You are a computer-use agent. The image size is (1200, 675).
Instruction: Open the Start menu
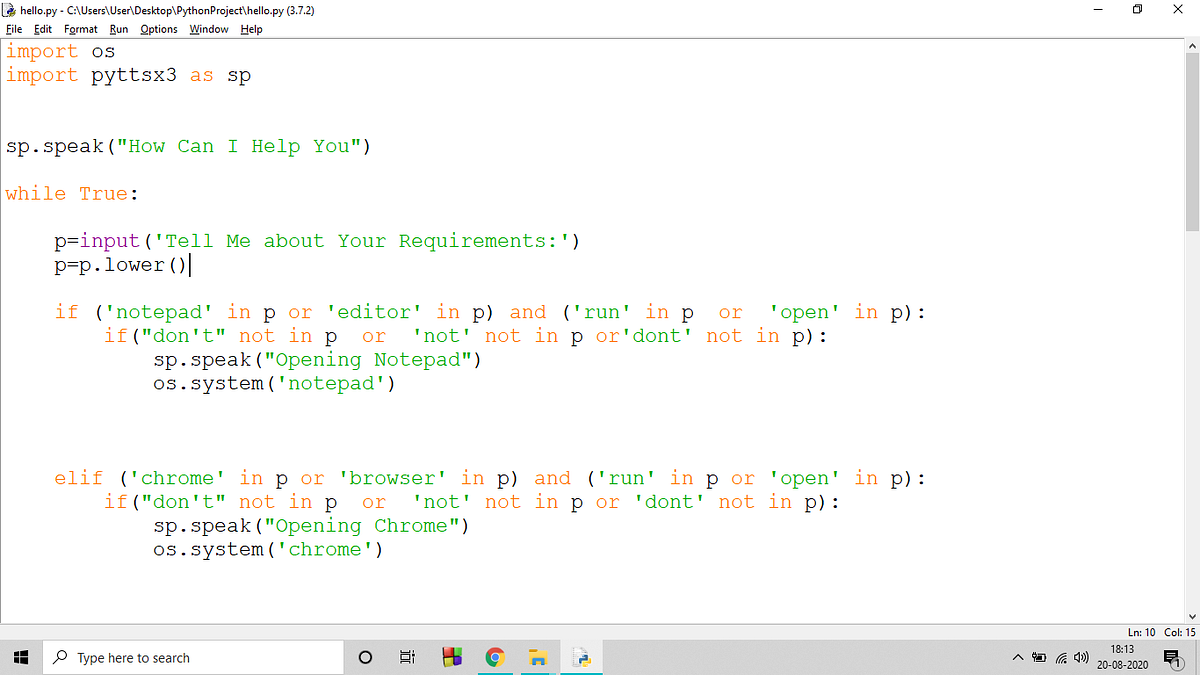tap(20, 657)
